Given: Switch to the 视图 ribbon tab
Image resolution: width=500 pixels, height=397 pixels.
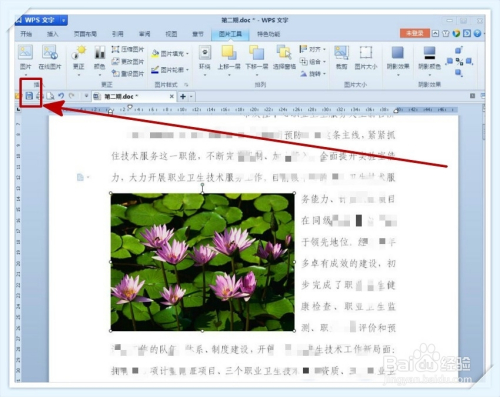Looking at the screenshot, I should (x=171, y=34).
